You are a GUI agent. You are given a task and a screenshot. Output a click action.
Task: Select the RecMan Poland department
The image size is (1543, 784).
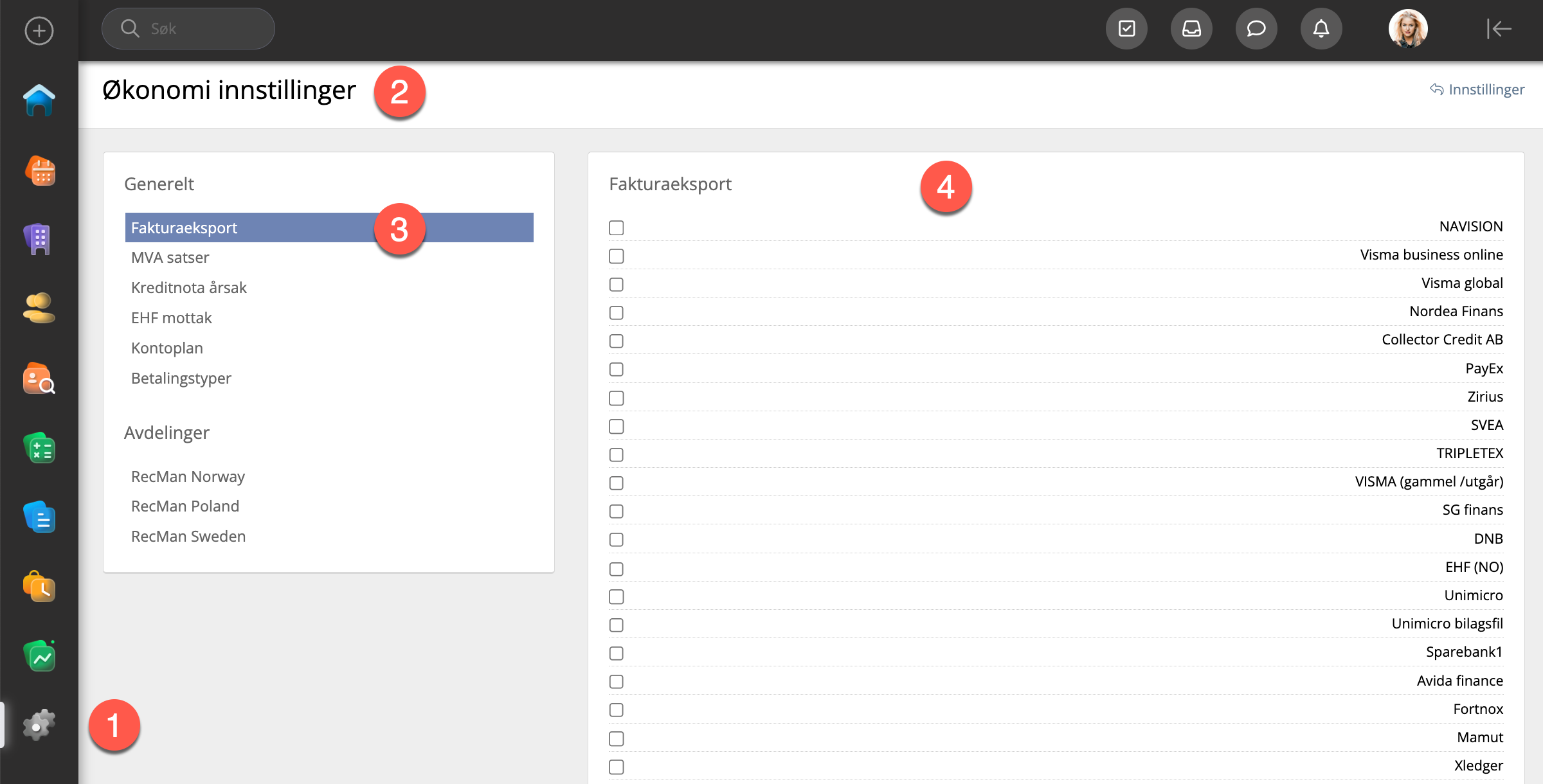[185, 506]
